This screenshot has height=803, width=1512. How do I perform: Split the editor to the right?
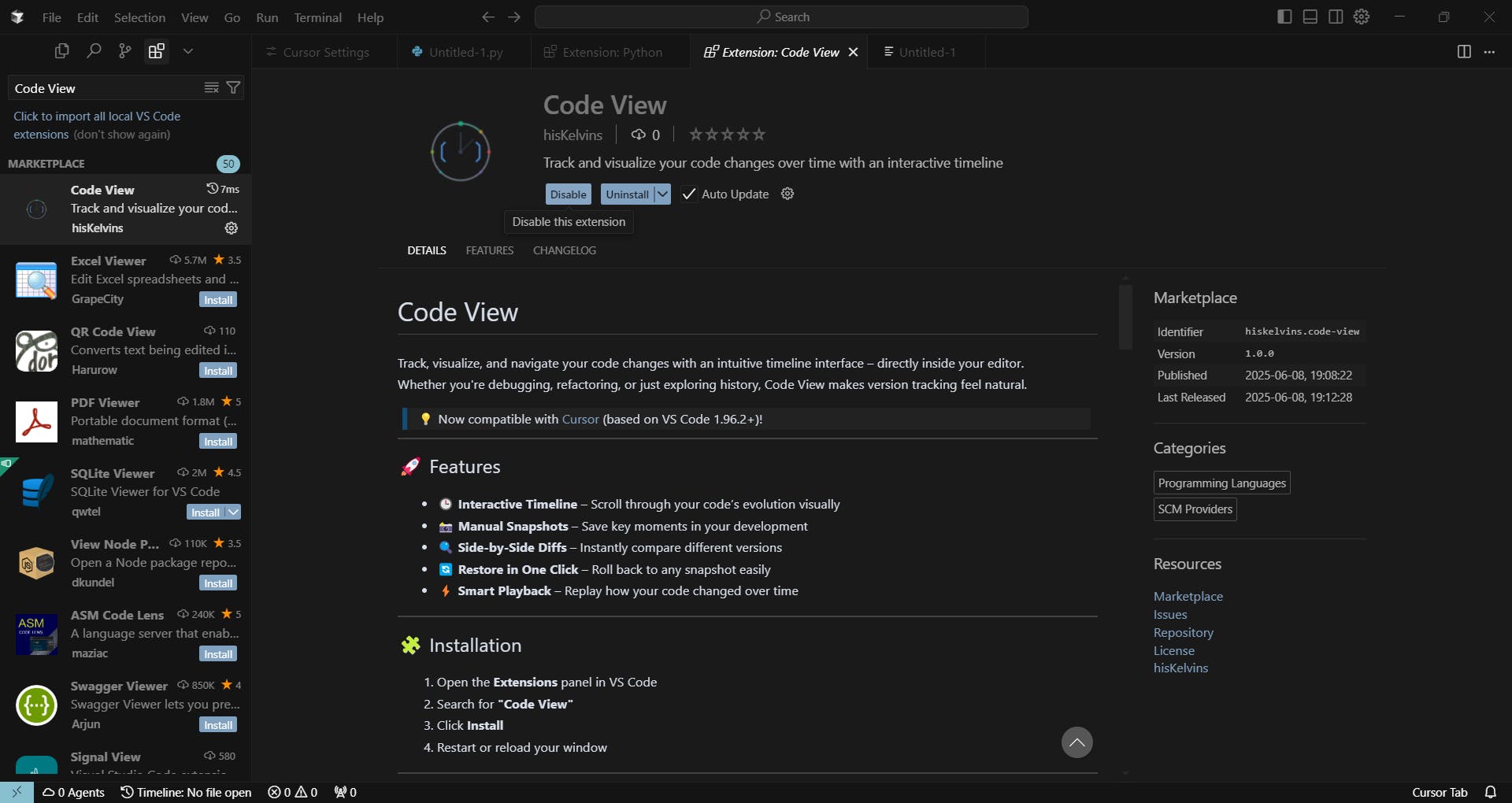coord(1464,52)
